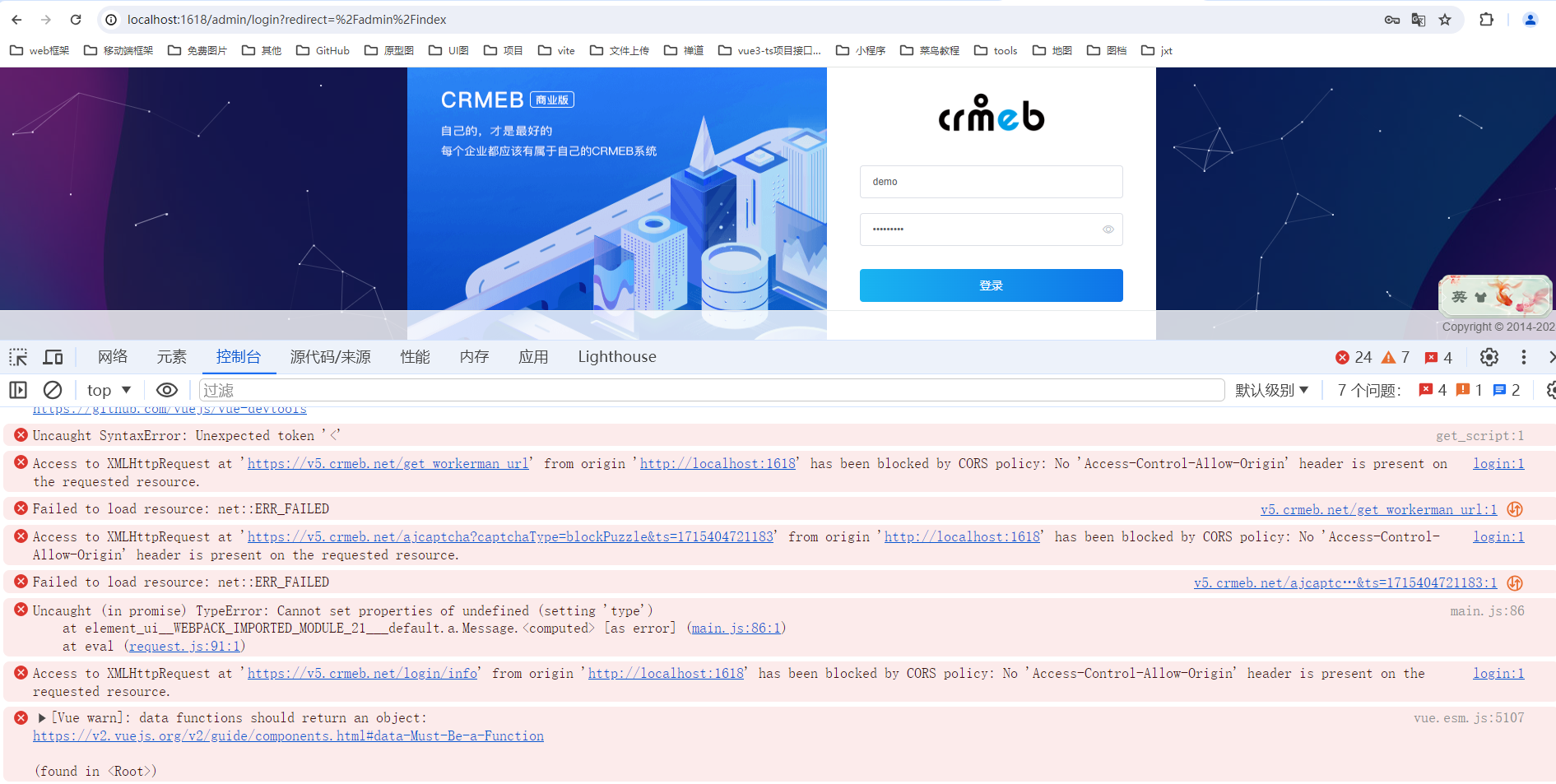Open the web框架 bookmark folder
Screen dimensions: 1556x784
click(39, 50)
